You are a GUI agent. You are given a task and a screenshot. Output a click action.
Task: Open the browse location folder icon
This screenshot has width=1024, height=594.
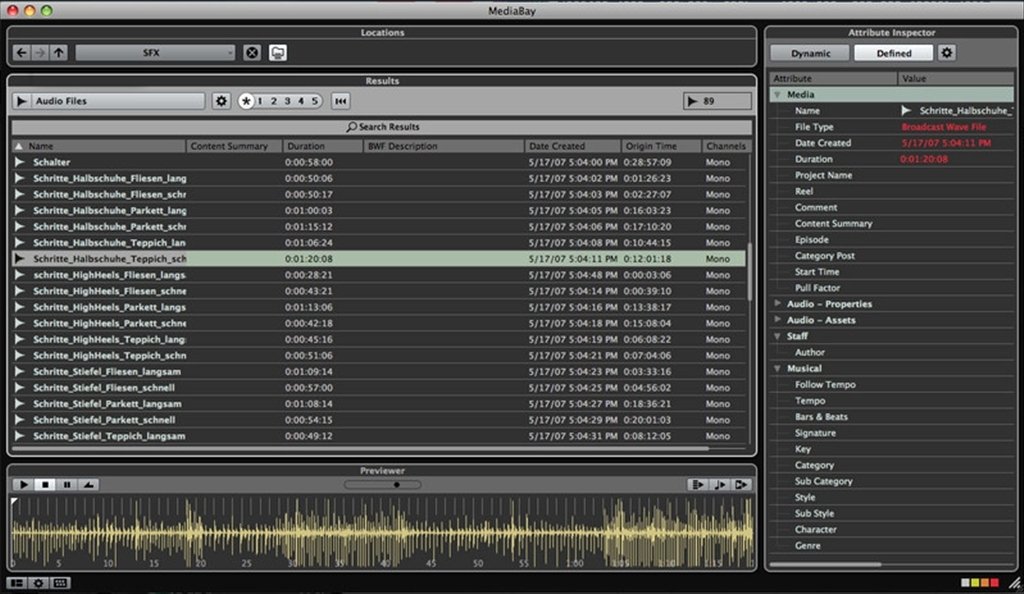pyautogui.click(x=278, y=53)
